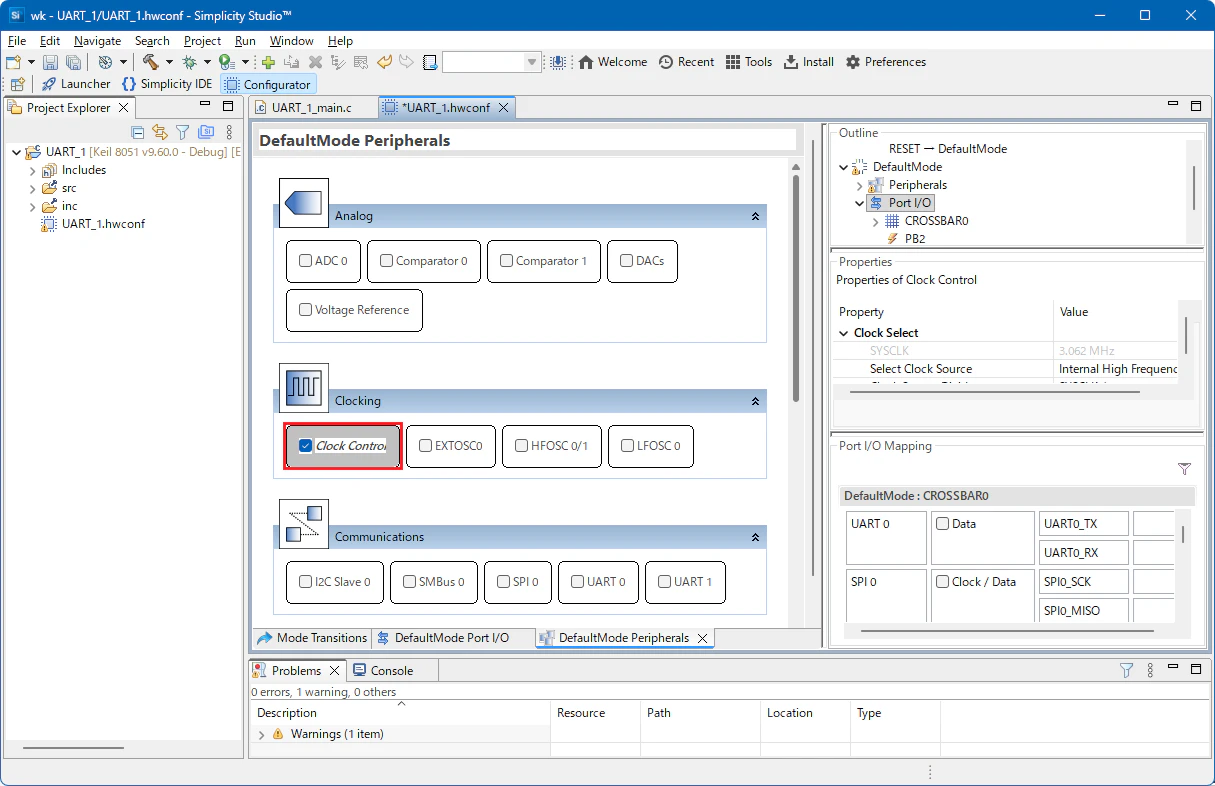Screen dimensions: 1215x786
Task: Open the toolbar search combo box dropdown
Action: coord(532,62)
